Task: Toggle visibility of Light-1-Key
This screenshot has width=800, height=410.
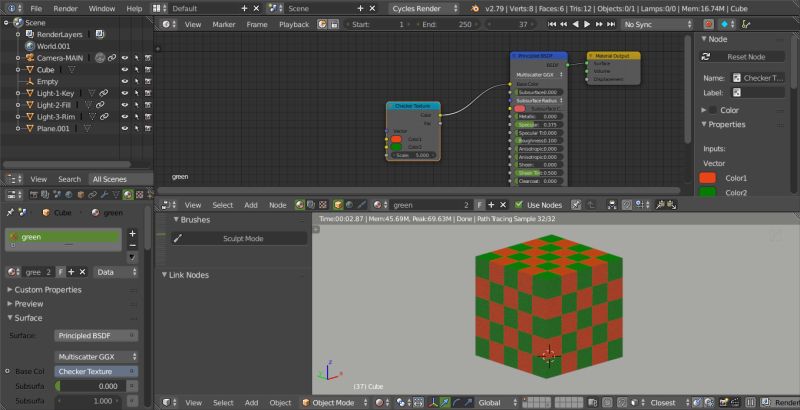Action: [x=124, y=93]
